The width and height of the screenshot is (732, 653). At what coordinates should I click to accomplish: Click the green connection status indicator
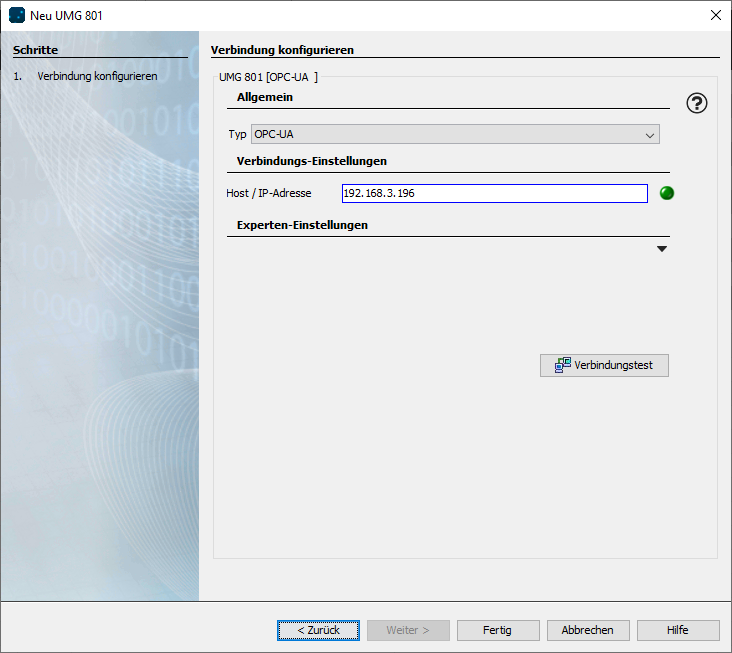(x=667, y=193)
